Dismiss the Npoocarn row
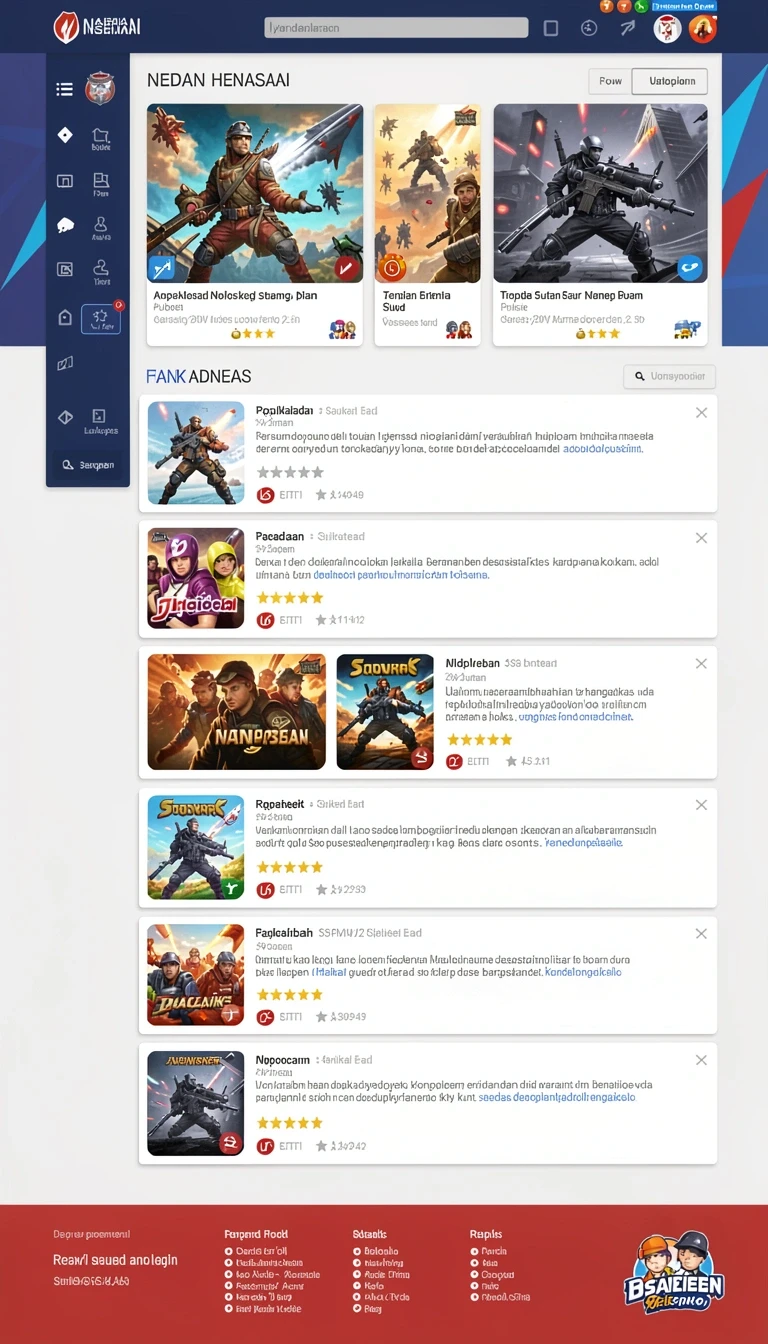 701,1060
